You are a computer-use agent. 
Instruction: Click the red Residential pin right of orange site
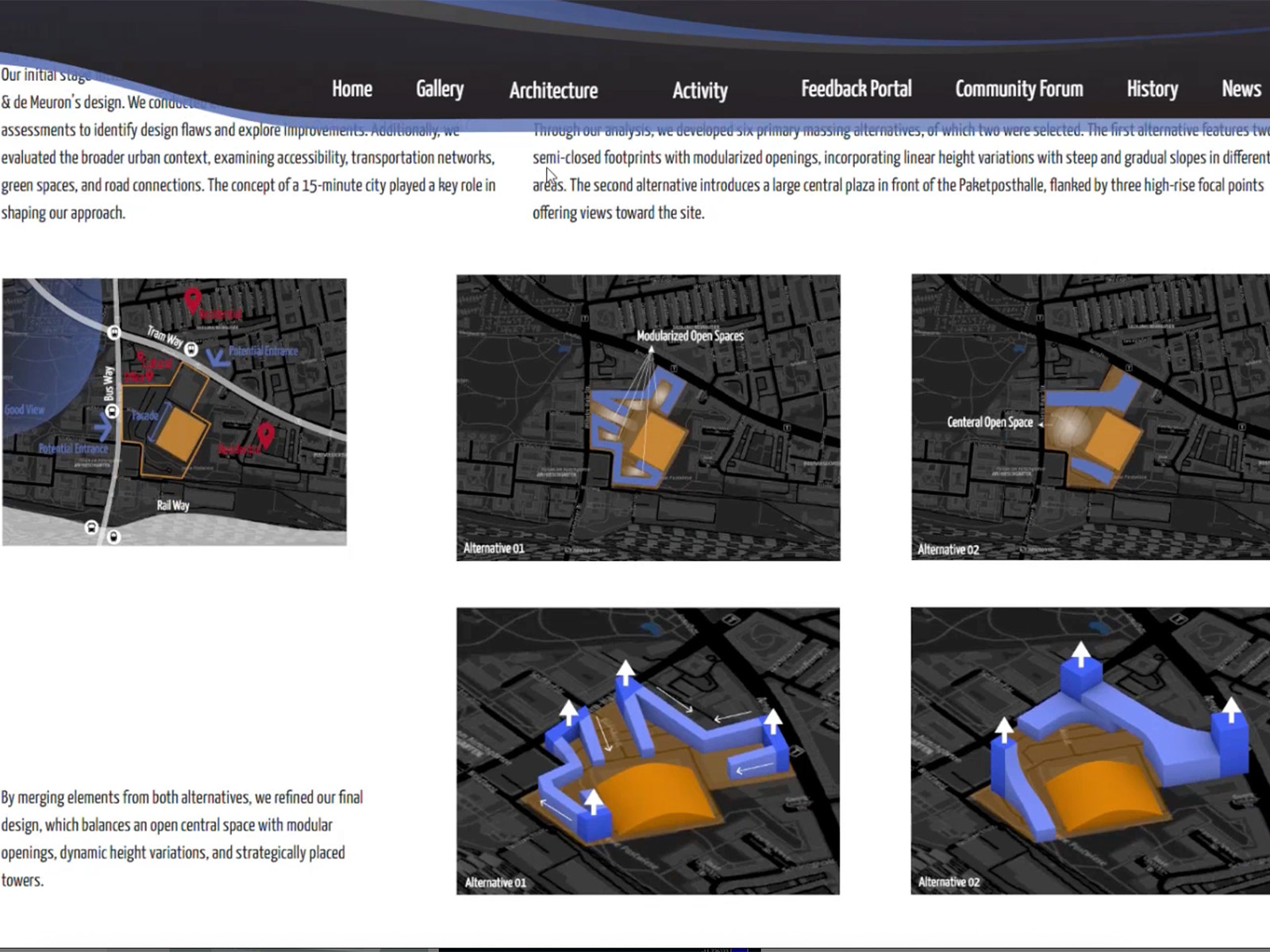coord(266,434)
